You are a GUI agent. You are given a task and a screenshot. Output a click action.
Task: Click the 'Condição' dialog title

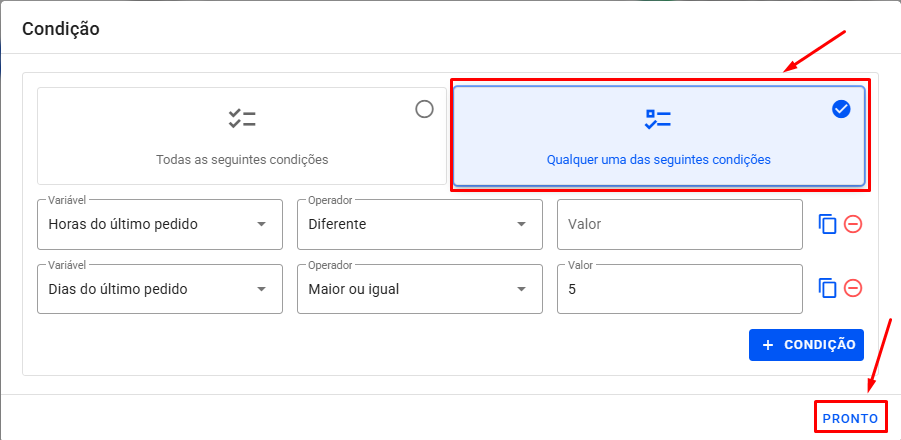click(60, 28)
